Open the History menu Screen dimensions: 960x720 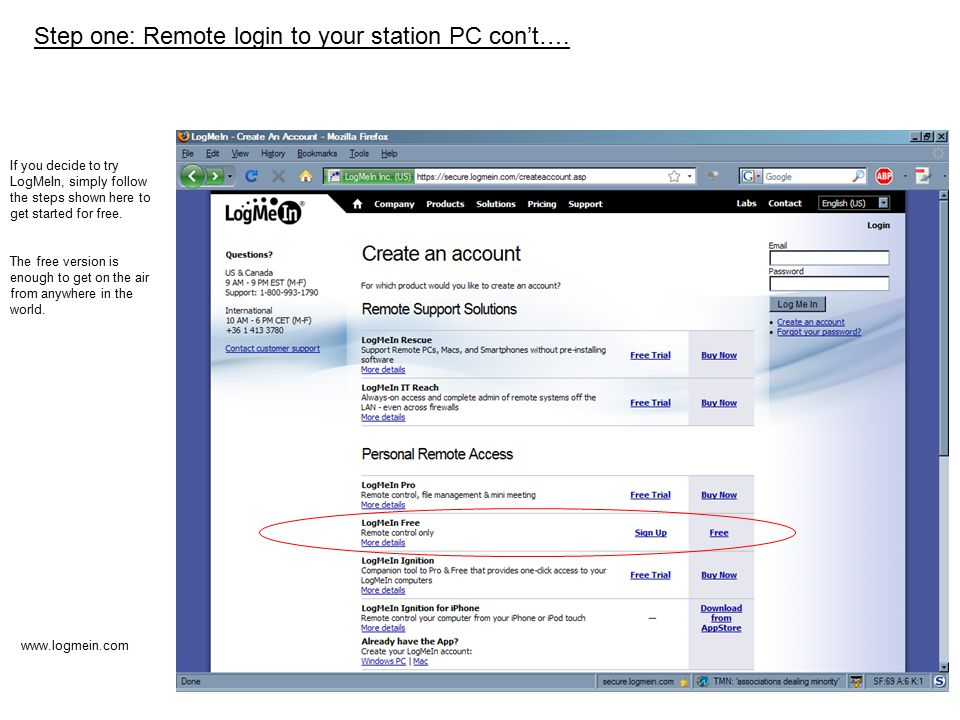click(273, 154)
